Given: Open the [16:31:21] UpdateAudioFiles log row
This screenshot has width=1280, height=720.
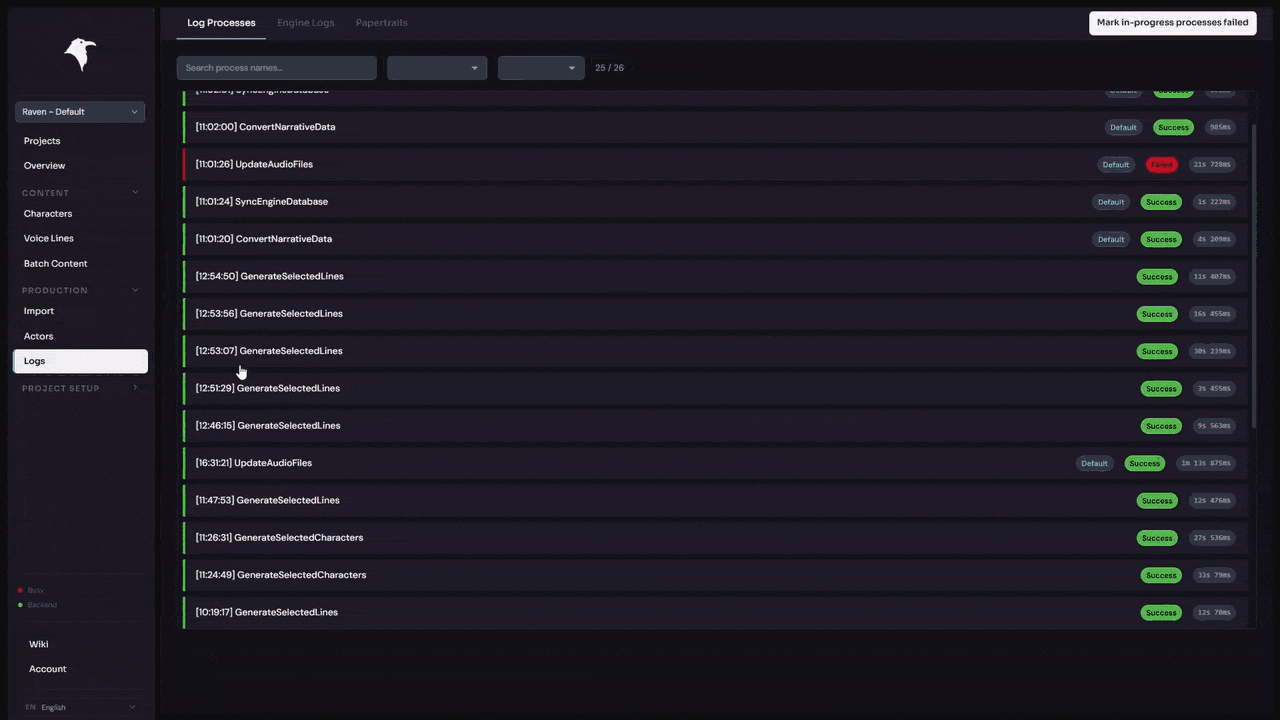Looking at the screenshot, I should 715,463.
